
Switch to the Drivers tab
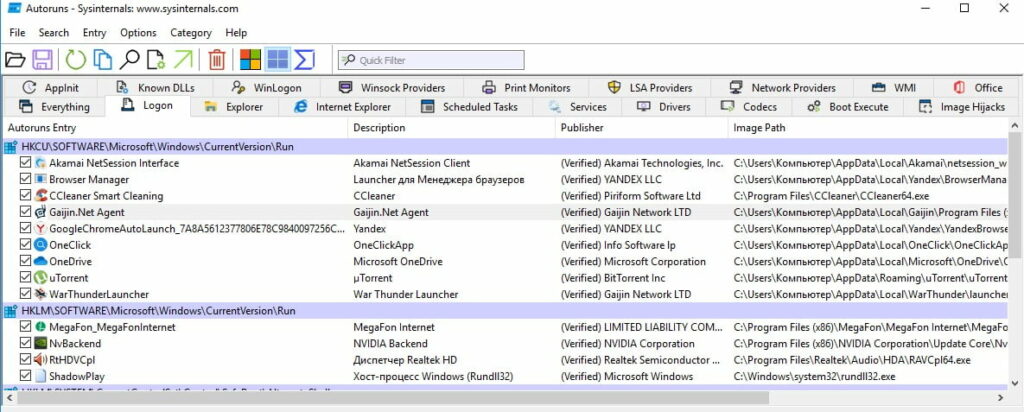[663, 107]
